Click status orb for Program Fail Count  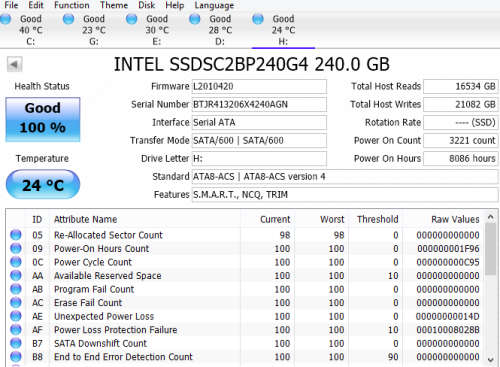tap(16, 289)
